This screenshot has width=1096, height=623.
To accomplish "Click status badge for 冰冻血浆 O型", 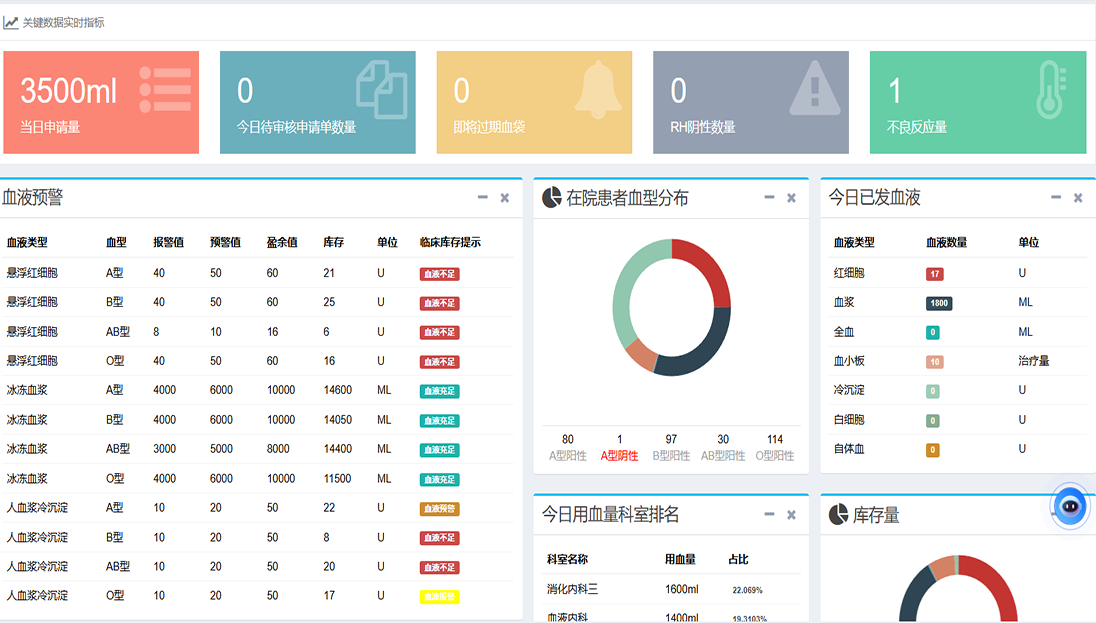I will (440, 480).
